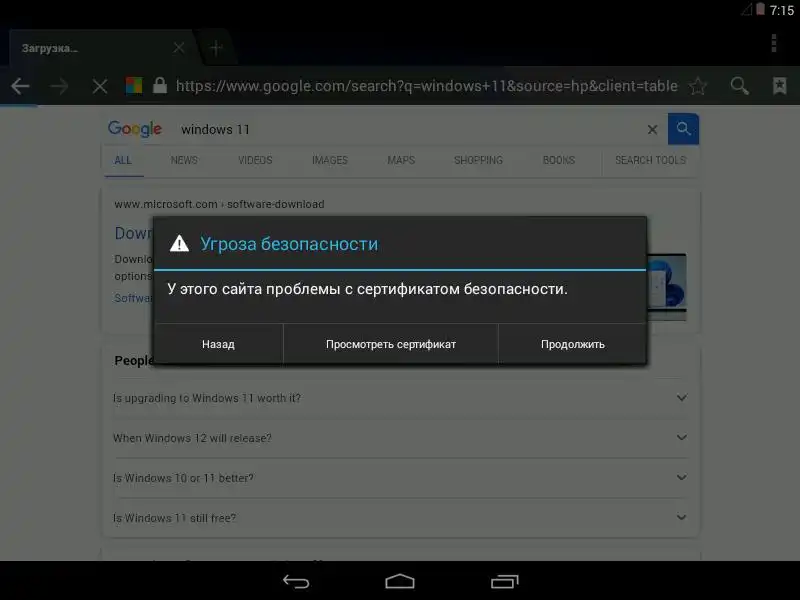This screenshot has height=600, width=800.
Task: Tap the www.microsoft.com › software-download result URL
Action: [219, 204]
